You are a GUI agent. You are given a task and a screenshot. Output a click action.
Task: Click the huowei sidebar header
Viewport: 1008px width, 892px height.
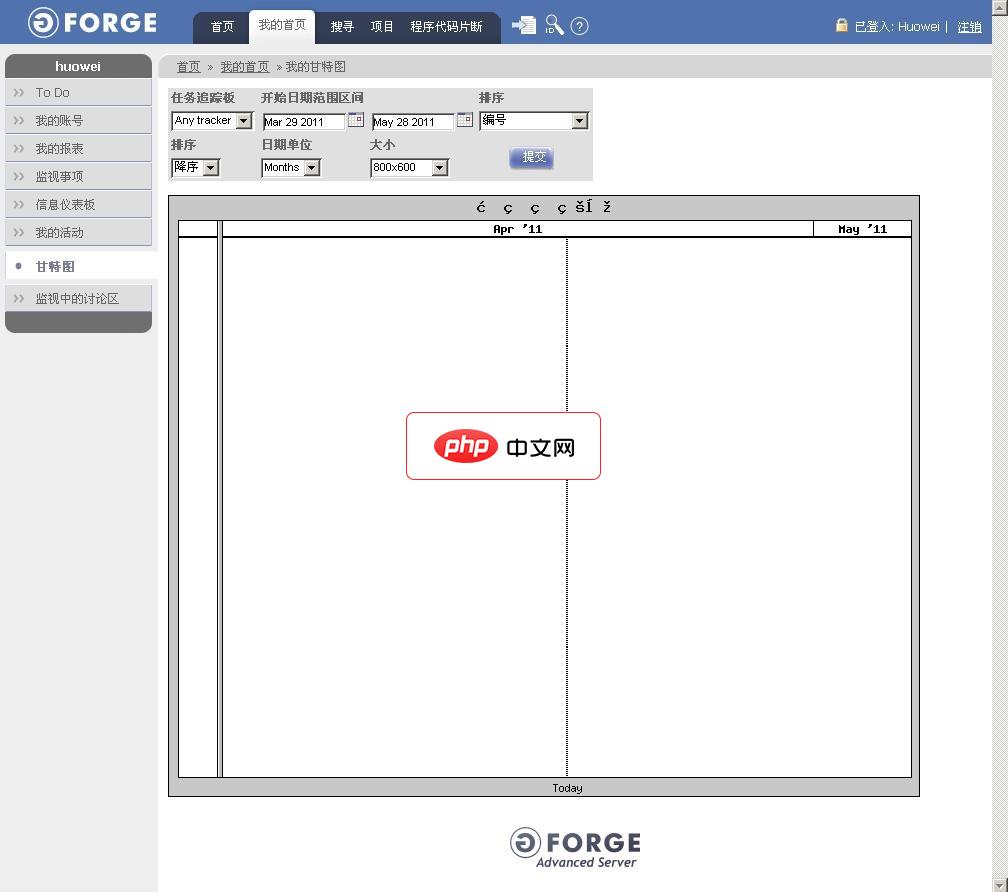78,66
